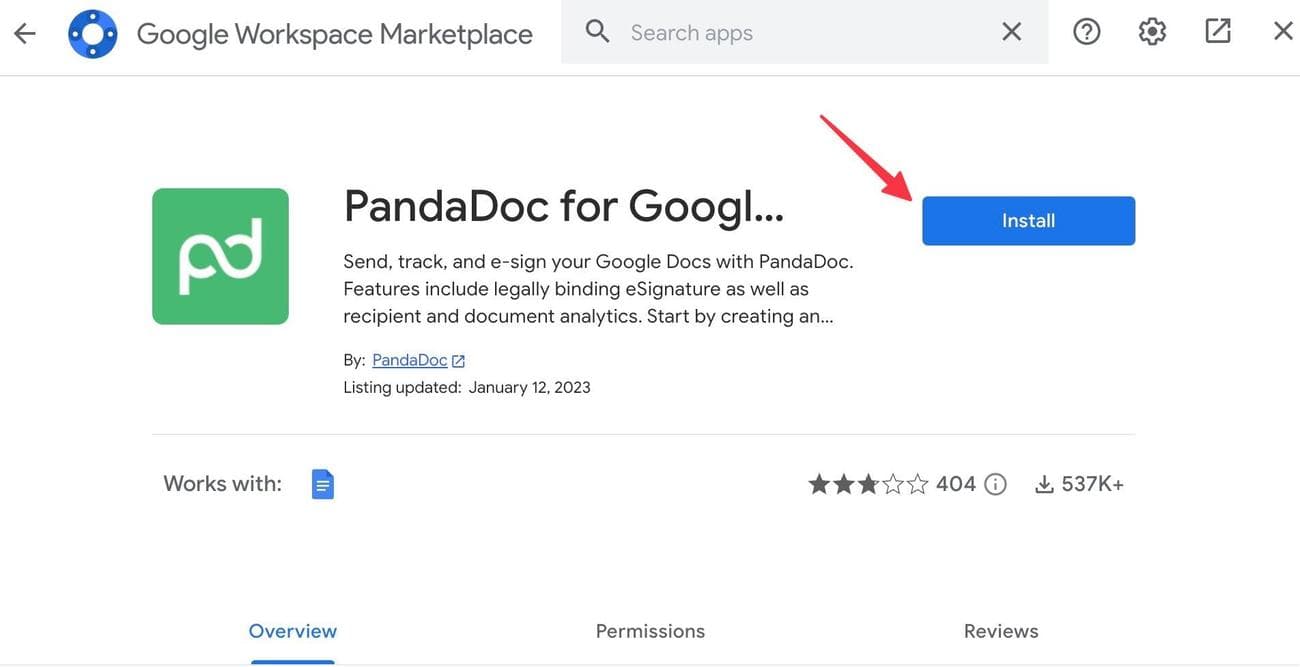The height and width of the screenshot is (667, 1300).
Task: Click the Google Workspace Marketplace logo
Action: coord(92,30)
